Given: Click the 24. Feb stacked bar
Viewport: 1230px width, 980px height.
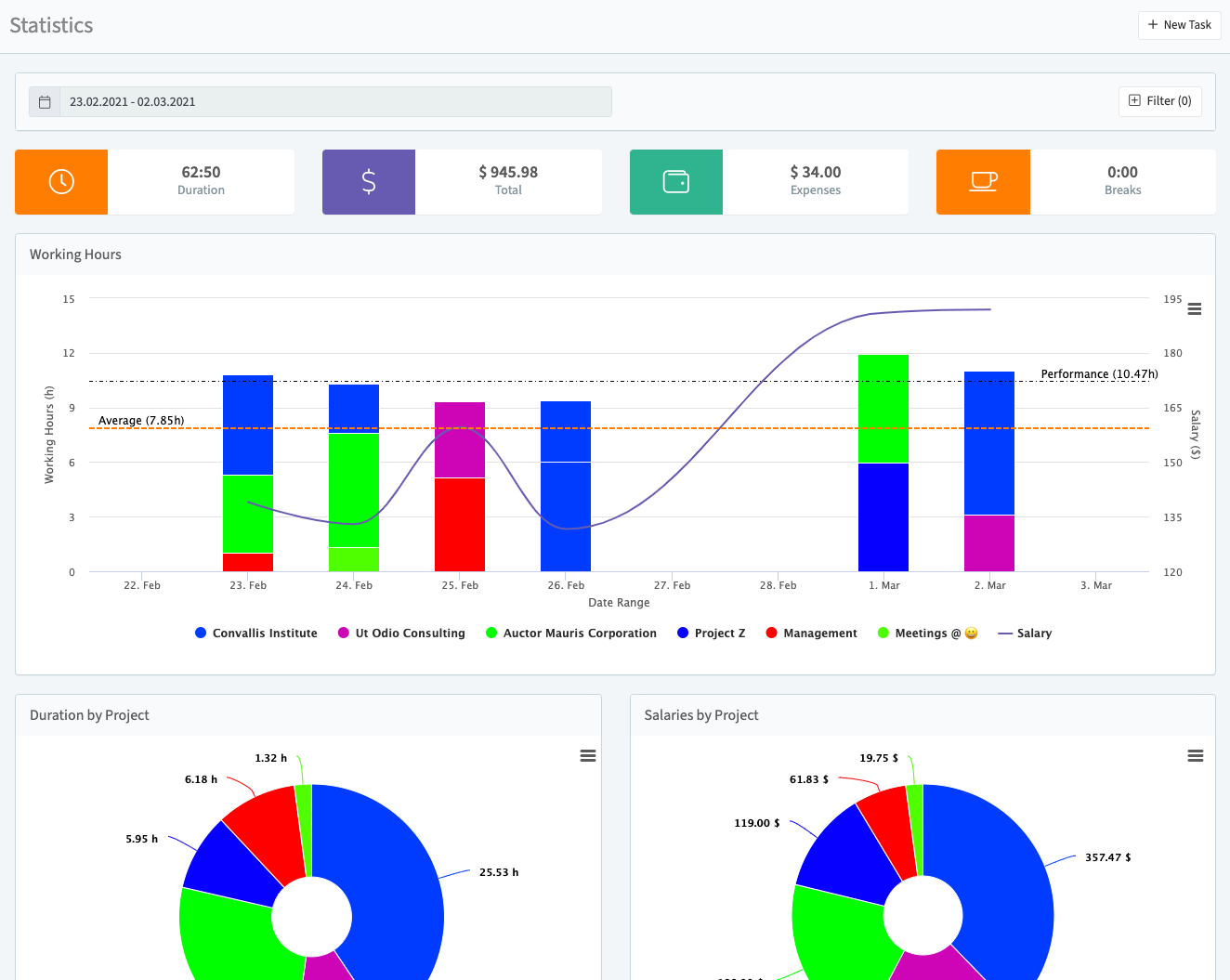Looking at the screenshot, I should point(354,477).
